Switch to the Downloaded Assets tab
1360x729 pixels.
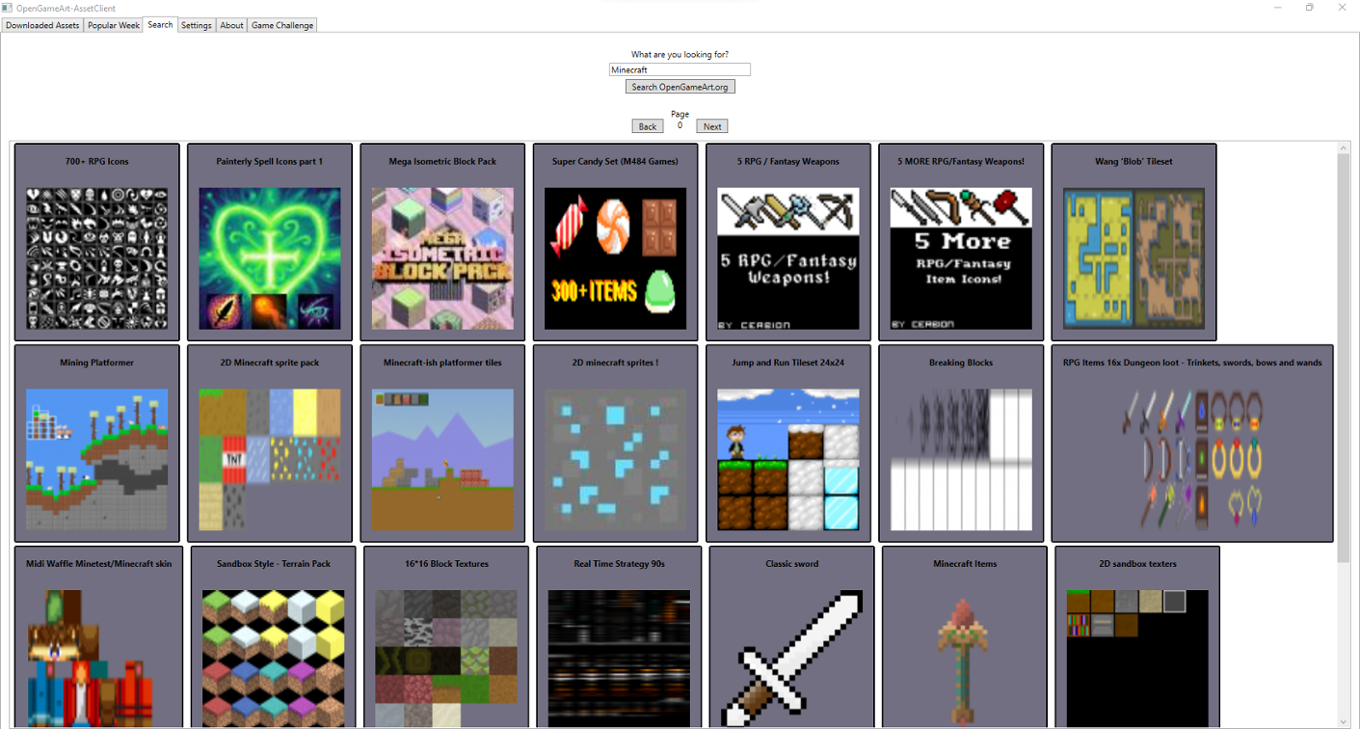(42, 25)
